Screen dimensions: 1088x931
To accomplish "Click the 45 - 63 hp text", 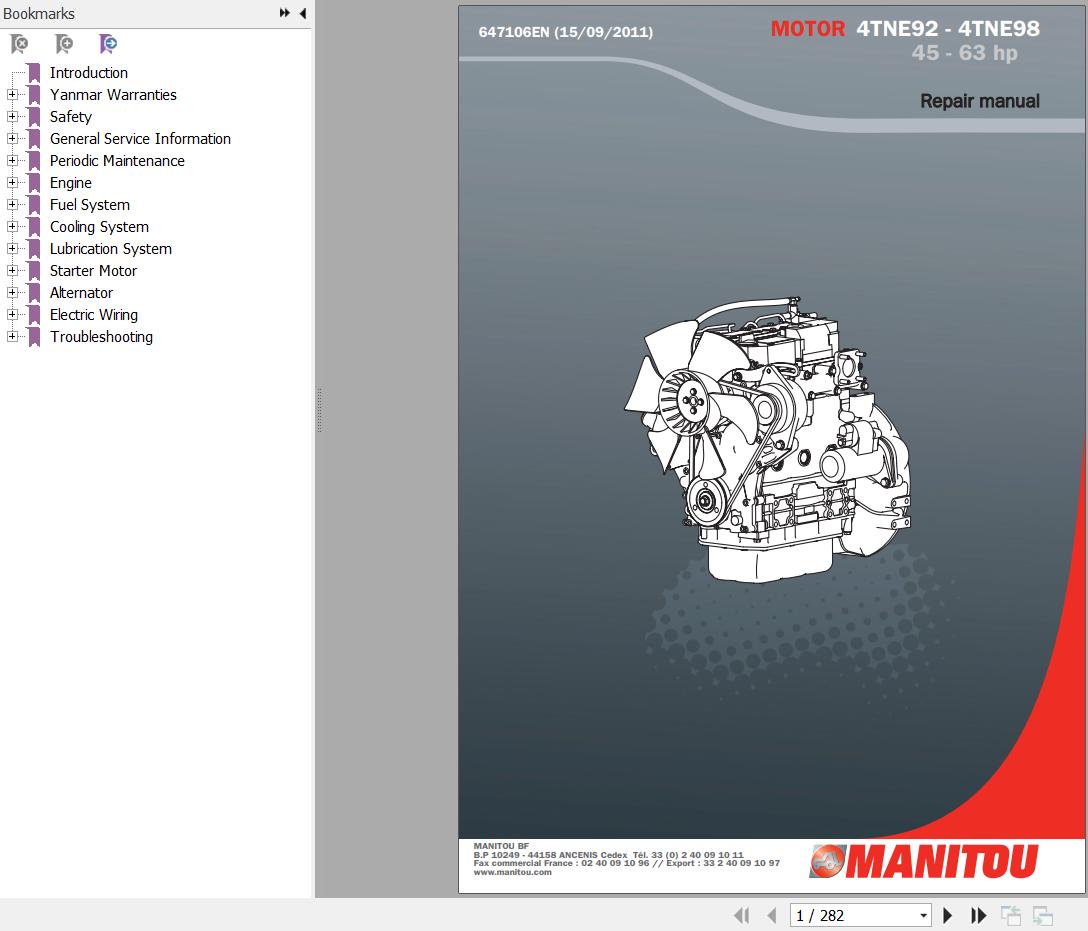I will [x=964, y=53].
